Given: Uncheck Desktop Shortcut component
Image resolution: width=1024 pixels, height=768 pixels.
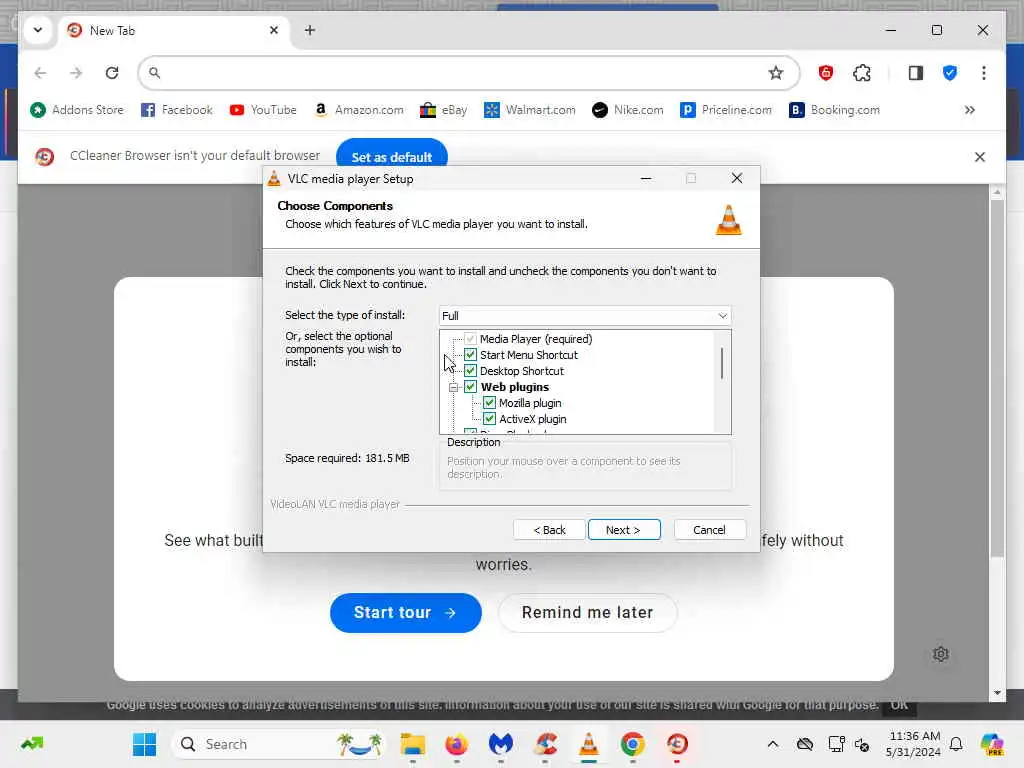Looking at the screenshot, I should (x=470, y=371).
